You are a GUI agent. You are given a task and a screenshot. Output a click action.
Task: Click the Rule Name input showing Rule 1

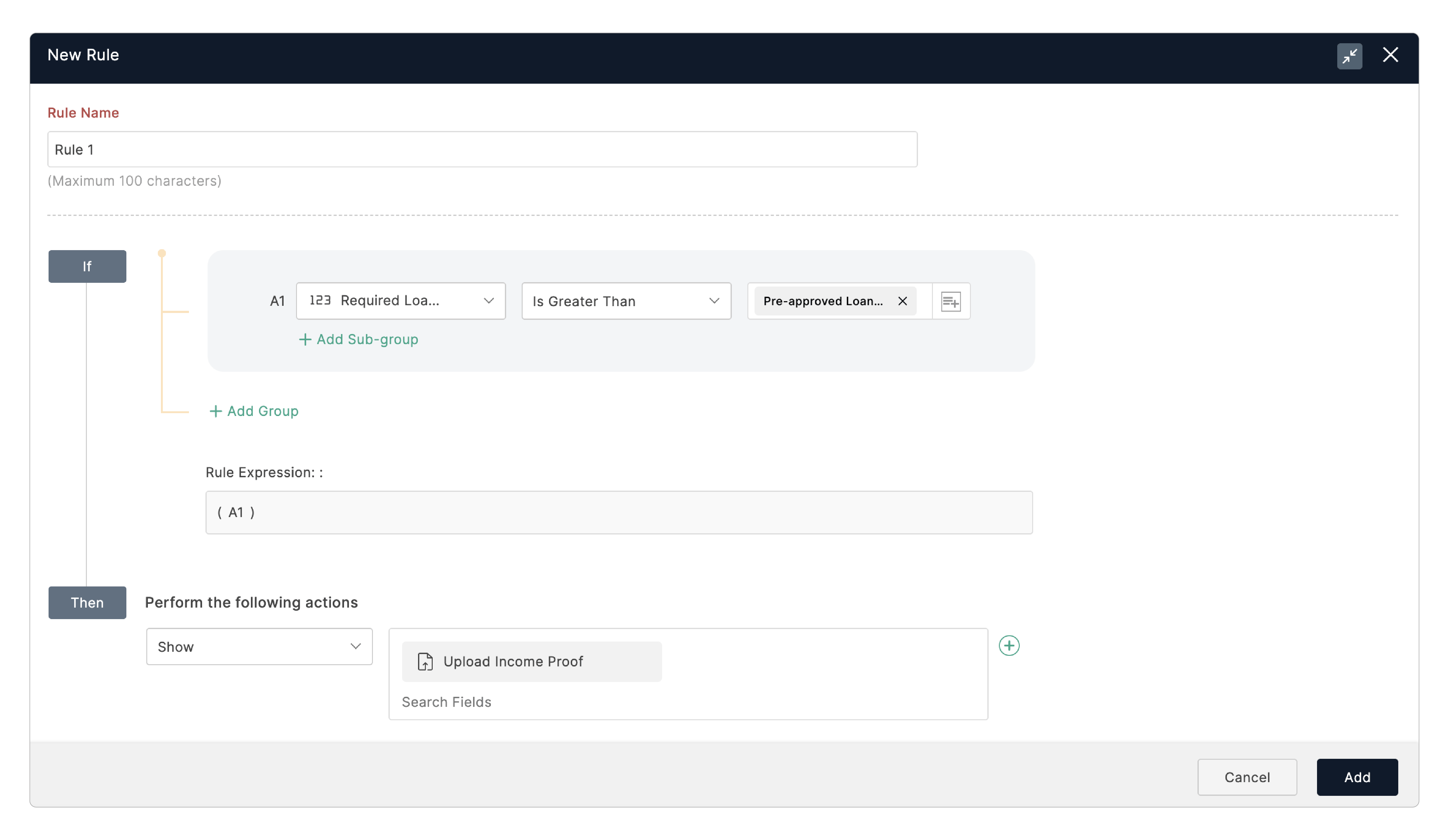[482, 149]
